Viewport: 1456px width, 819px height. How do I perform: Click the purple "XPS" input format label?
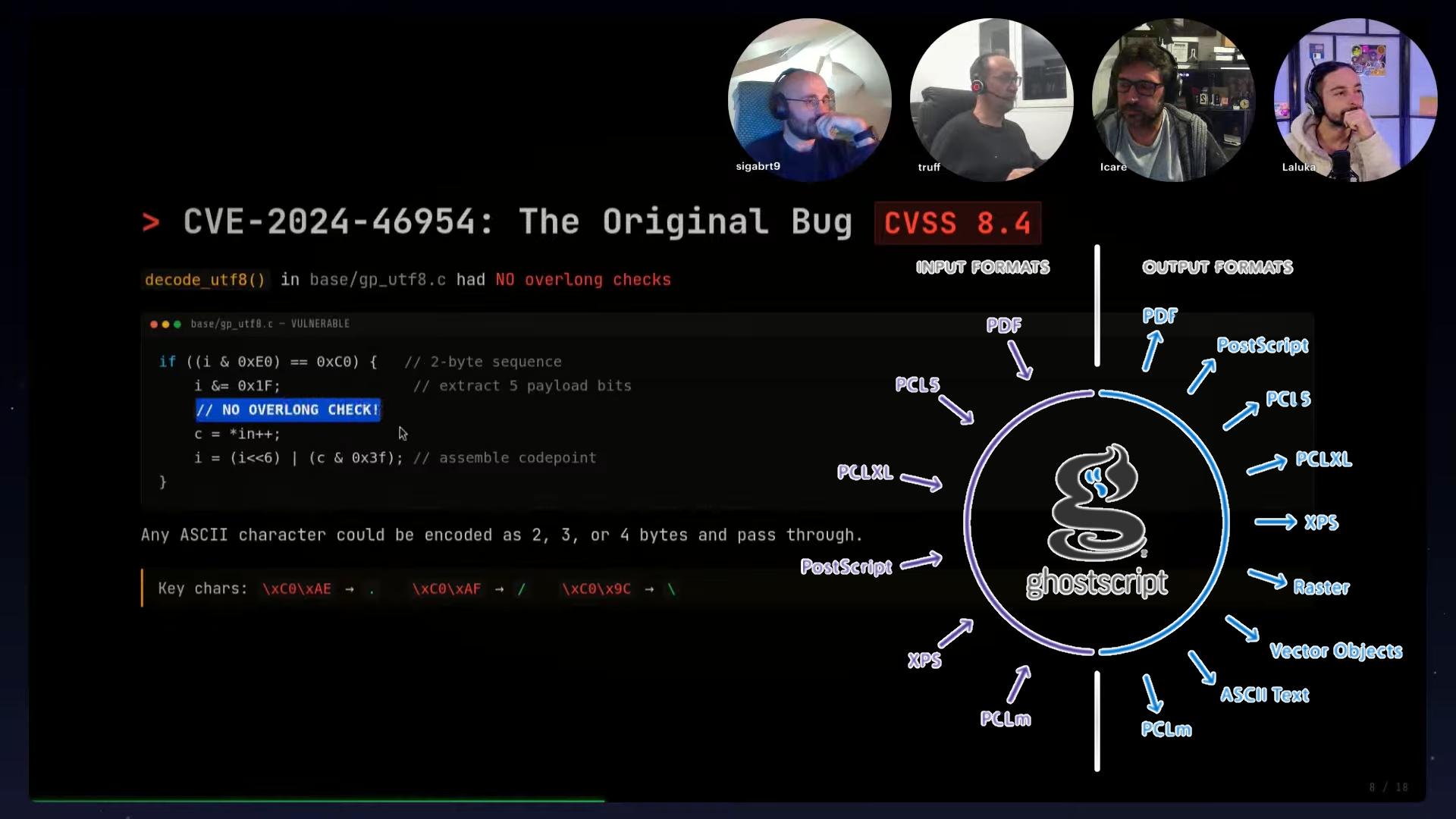point(924,661)
